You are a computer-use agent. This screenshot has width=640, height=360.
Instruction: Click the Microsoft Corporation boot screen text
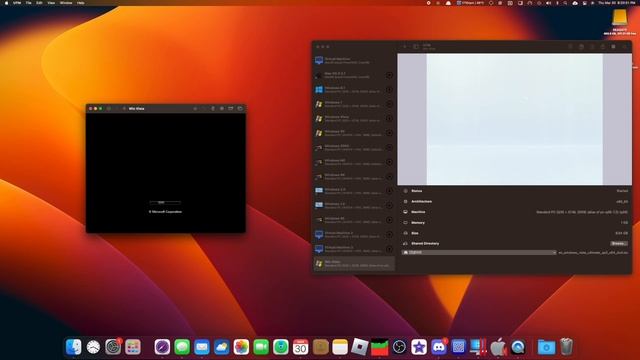tap(165, 212)
